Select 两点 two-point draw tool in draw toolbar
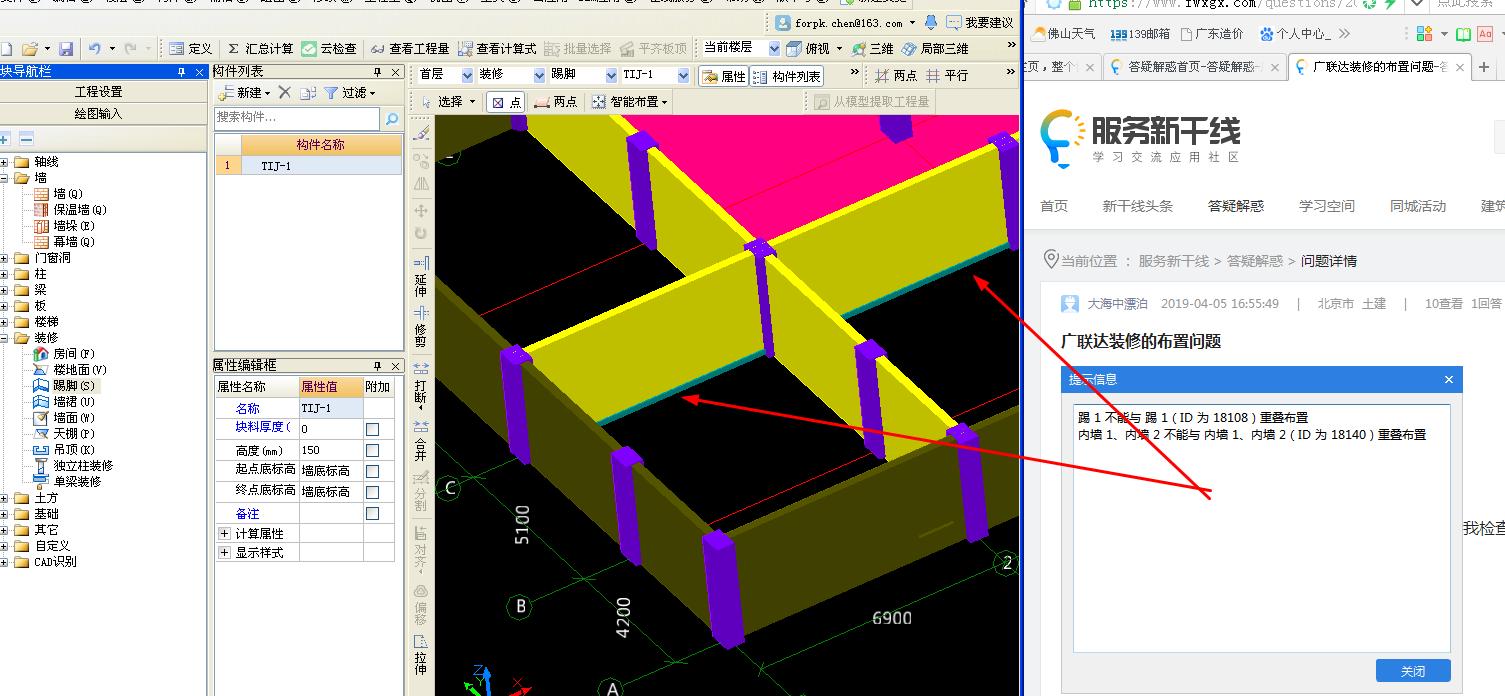 click(556, 102)
